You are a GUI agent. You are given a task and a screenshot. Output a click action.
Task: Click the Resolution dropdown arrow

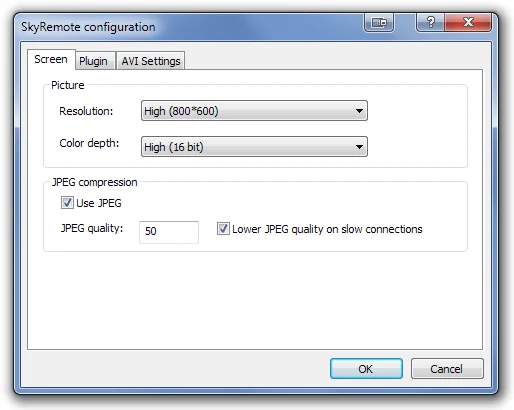point(359,111)
